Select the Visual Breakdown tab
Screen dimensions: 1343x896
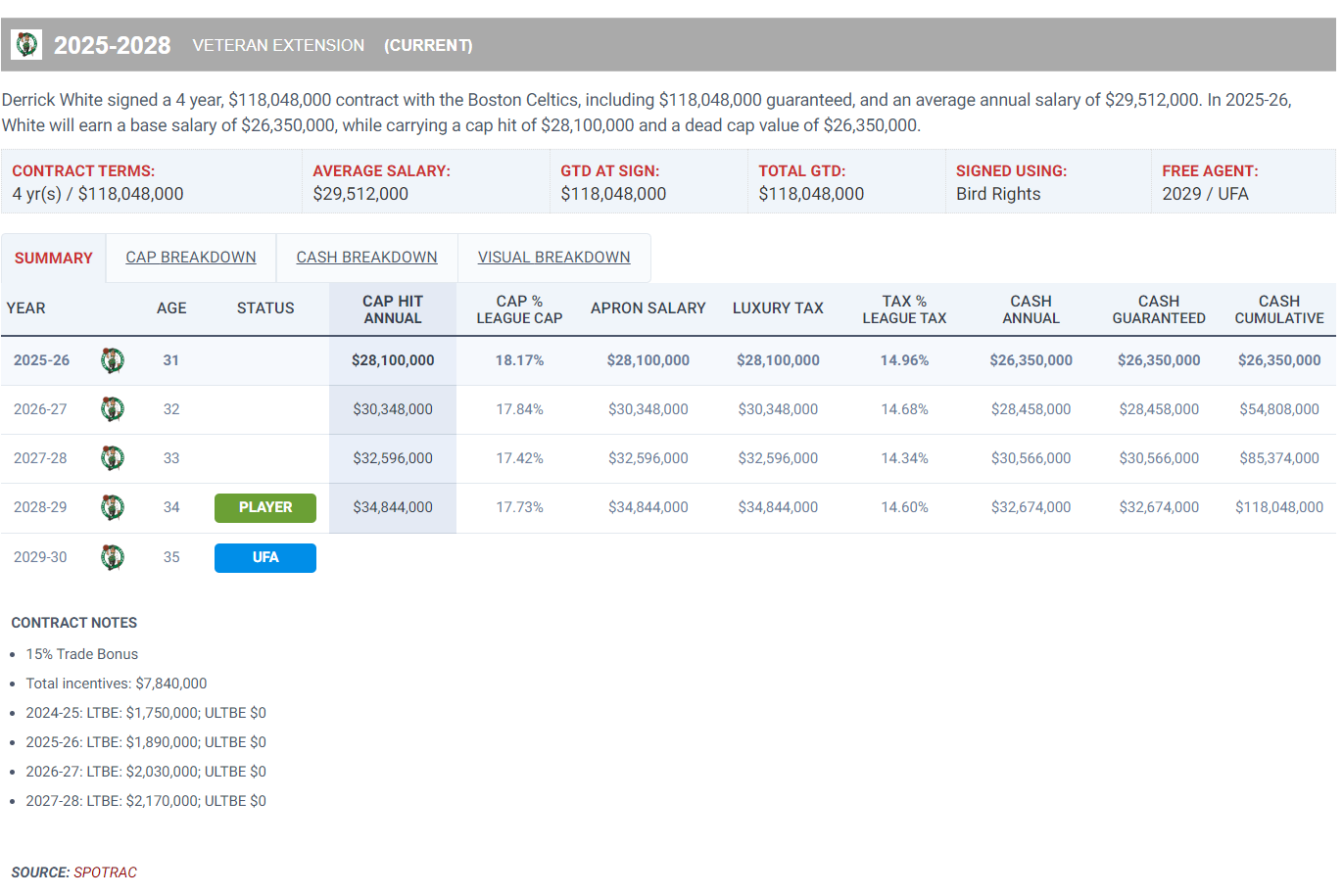pos(553,258)
